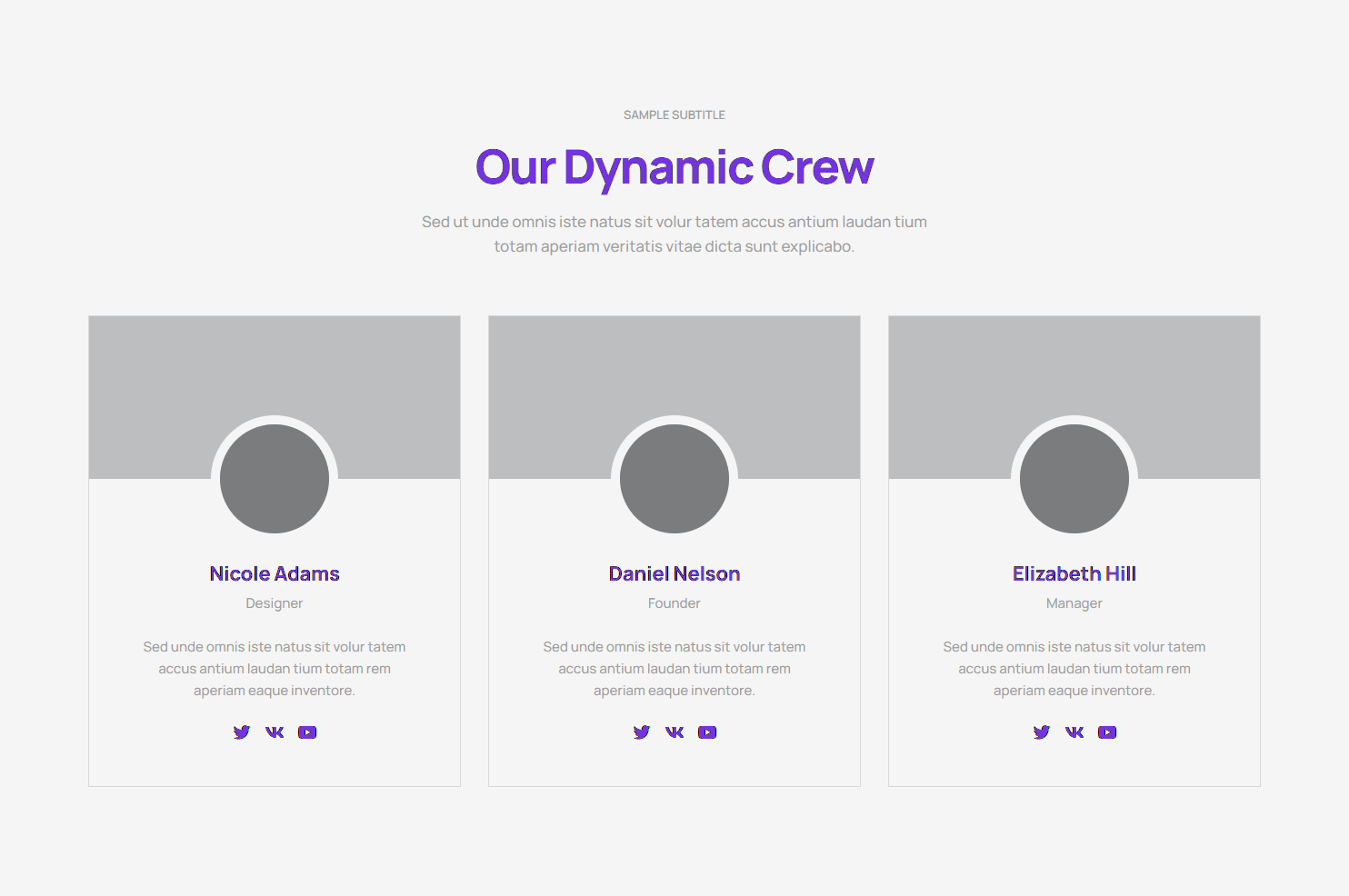Click Daniel Nelson's Twitter icon
1349x896 pixels.
(641, 732)
